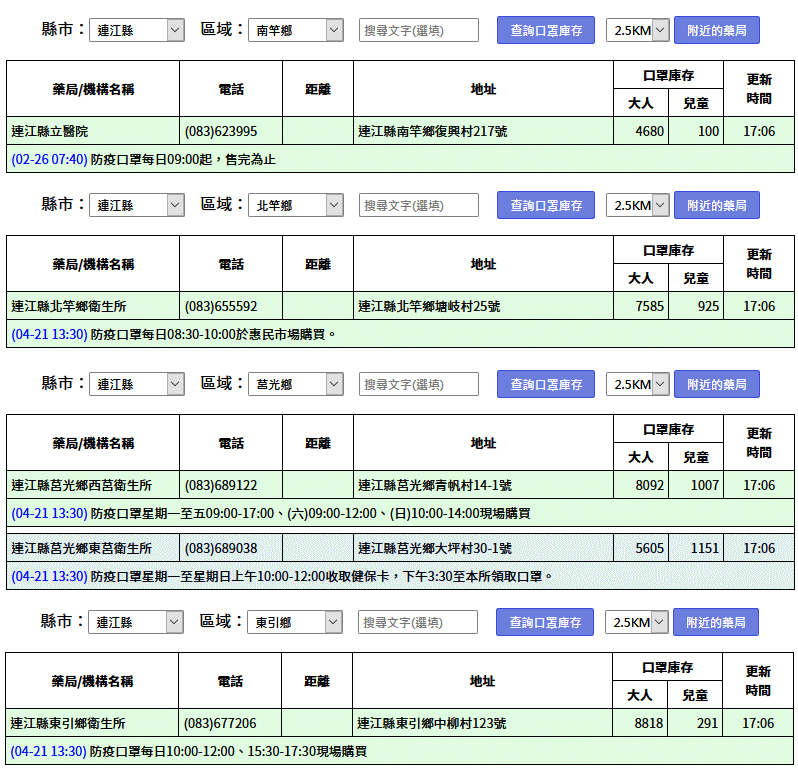Click 附近的藥局 button in 莒光鄉 section

(x=717, y=384)
